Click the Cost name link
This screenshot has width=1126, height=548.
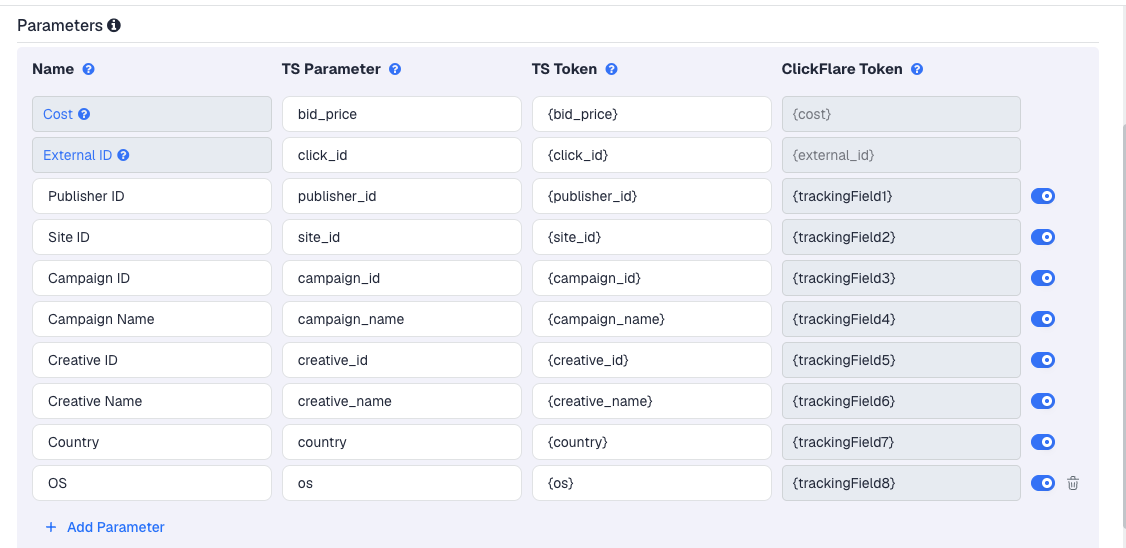tap(58, 114)
